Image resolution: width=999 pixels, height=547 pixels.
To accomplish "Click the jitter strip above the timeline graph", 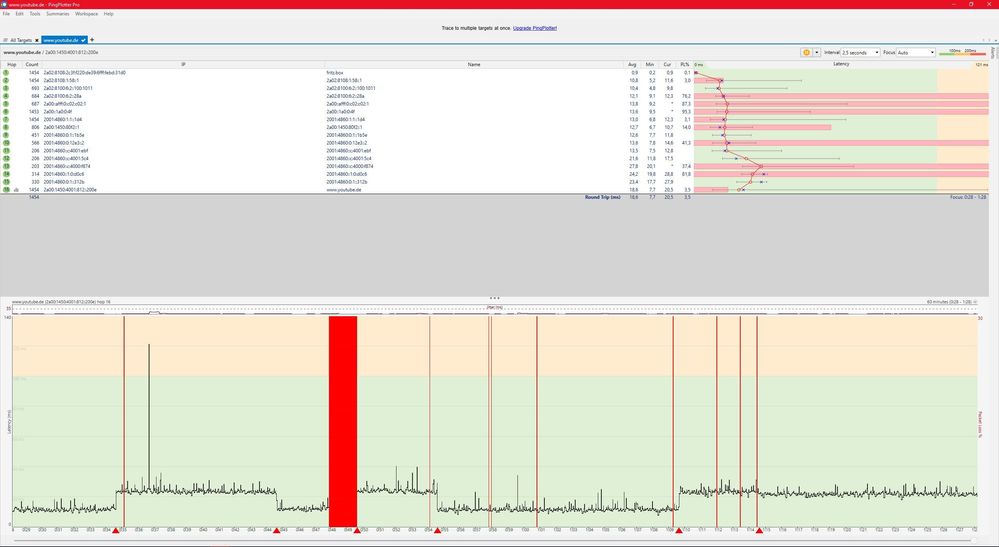I will [x=494, y=309].
